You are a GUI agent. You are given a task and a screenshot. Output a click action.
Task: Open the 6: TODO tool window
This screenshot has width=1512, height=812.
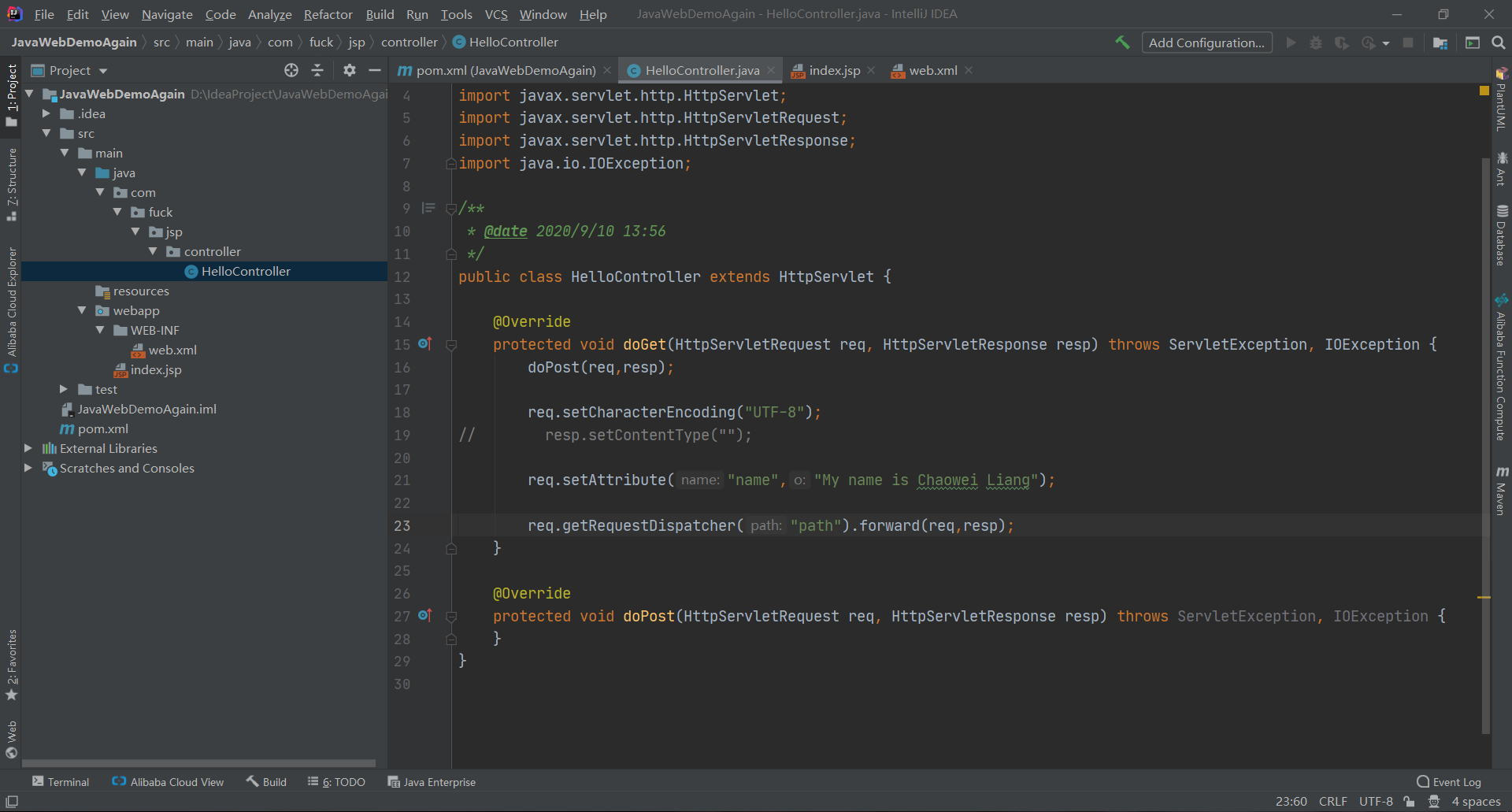click(x=336, y=782)
